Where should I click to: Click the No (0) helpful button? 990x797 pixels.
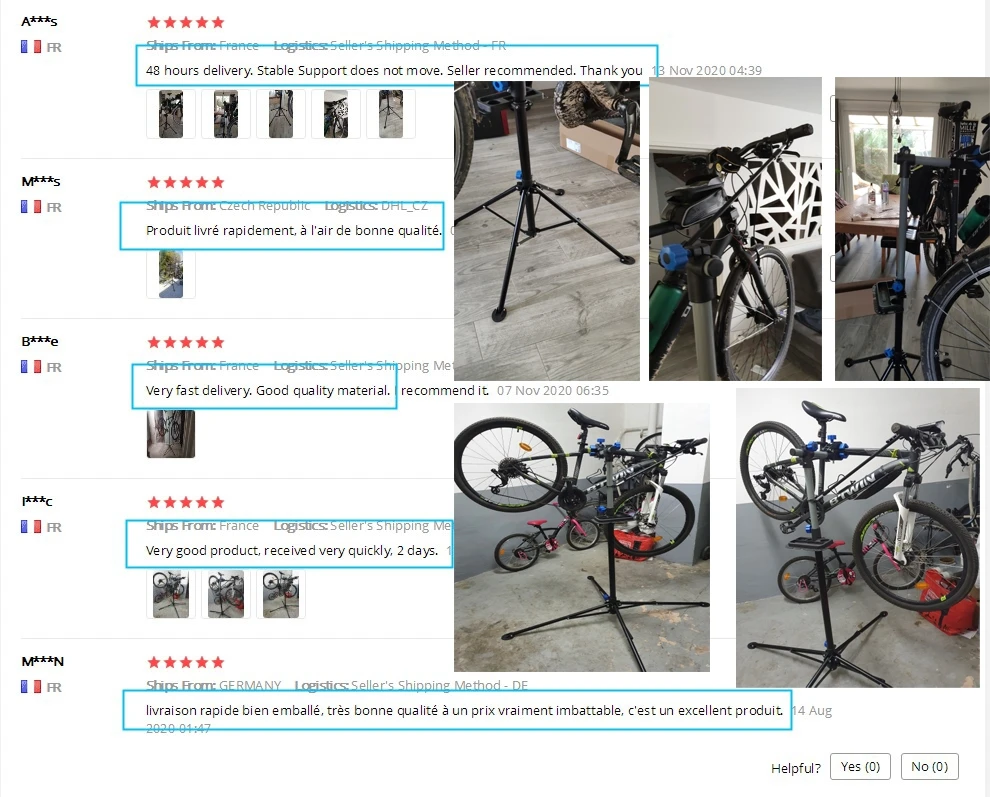(929, 767)
